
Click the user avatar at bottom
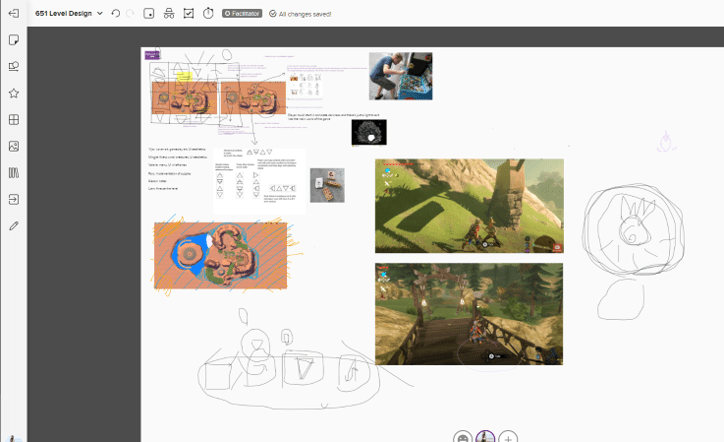(486, 437)
